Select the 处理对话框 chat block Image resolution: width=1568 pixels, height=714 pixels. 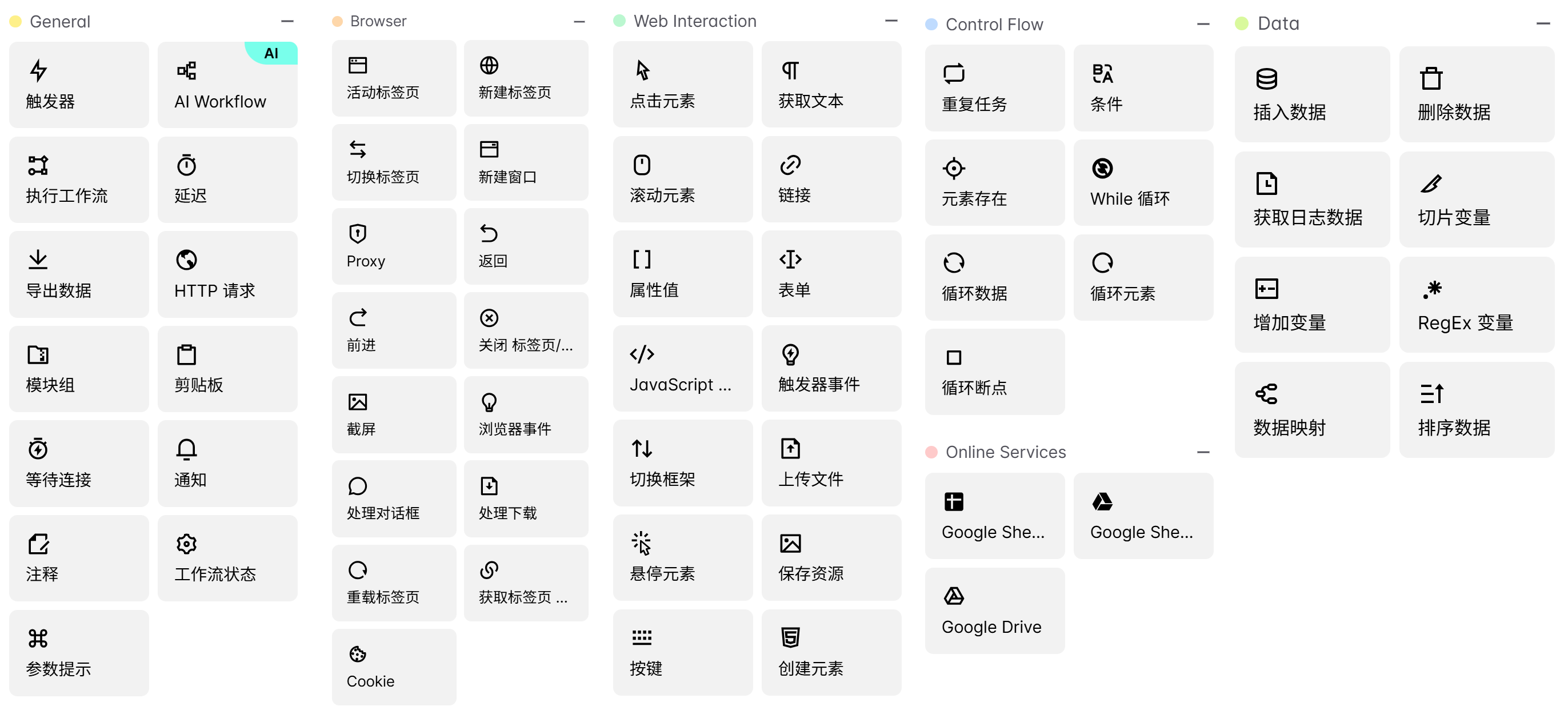point(394,498)
